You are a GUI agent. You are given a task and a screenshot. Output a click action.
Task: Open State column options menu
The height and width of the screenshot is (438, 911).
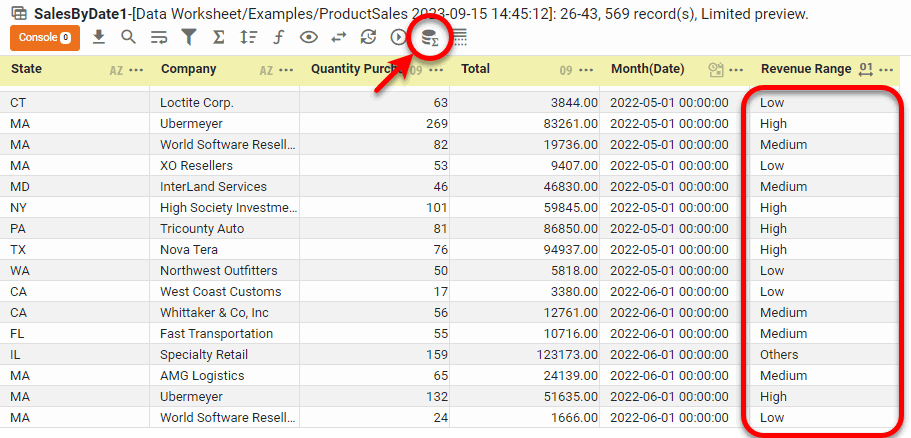[x=137, y=70]
